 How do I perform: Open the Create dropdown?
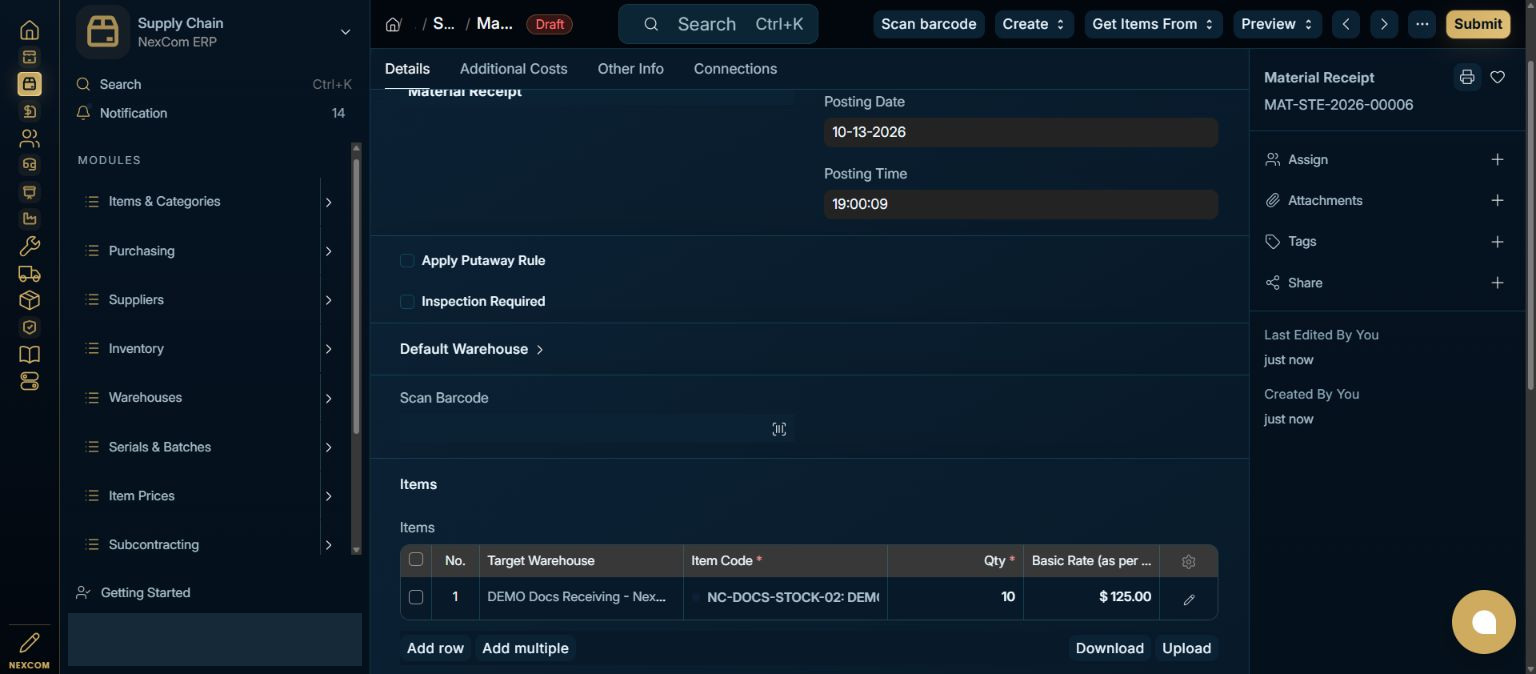click(x=1034, y=24)
